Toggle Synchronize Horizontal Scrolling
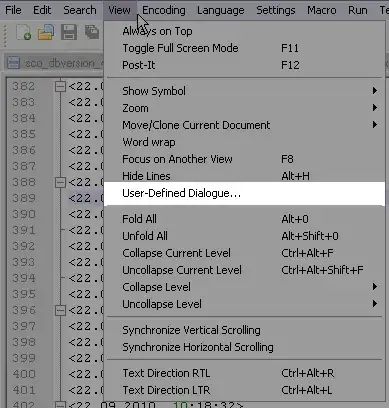Viewport: 389px width, 408px height. pos(245,347)
